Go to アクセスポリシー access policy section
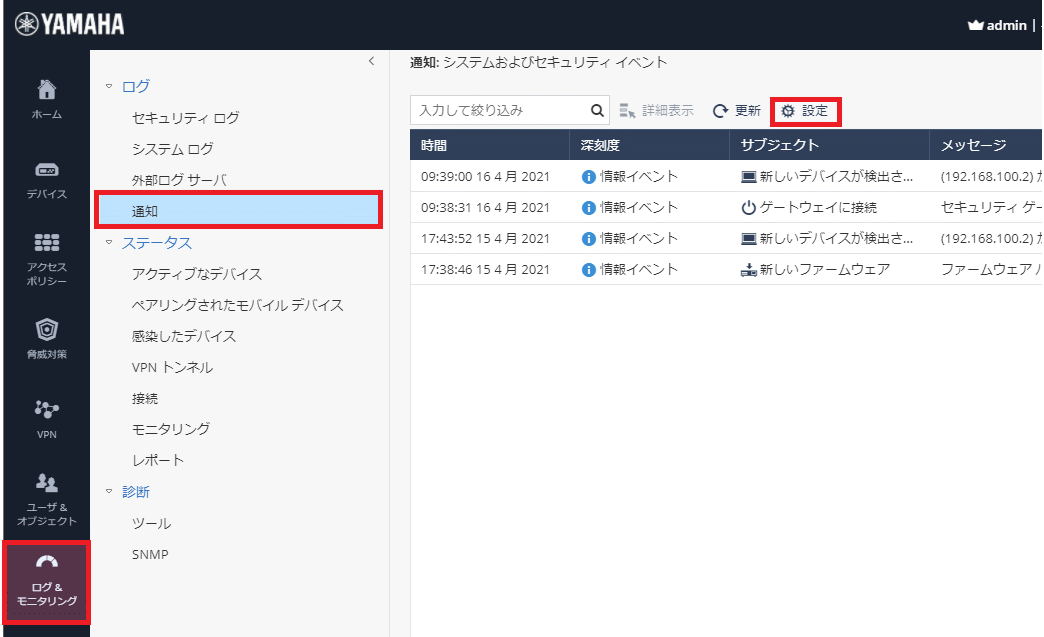Screen dimensions: 1044x637 coord(46,258)
